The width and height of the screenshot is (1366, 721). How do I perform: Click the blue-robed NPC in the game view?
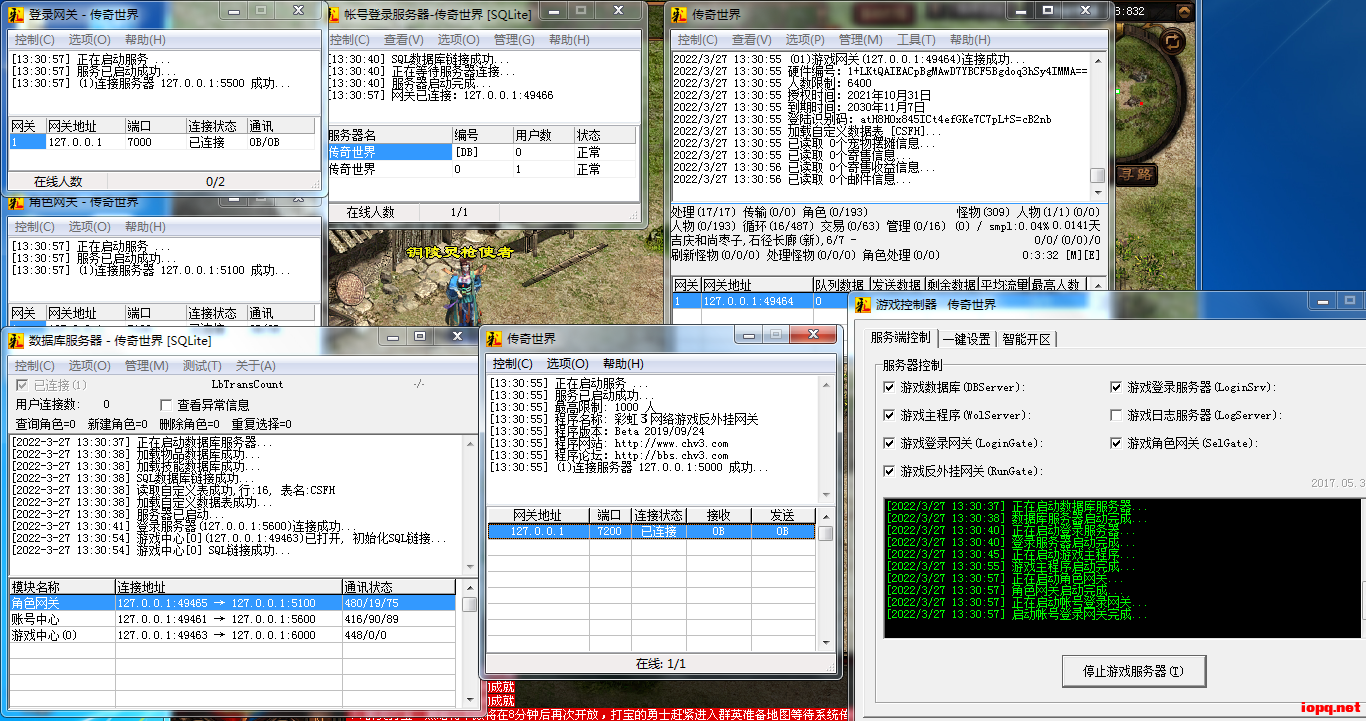pyautogui.click(x=462, y=292)
